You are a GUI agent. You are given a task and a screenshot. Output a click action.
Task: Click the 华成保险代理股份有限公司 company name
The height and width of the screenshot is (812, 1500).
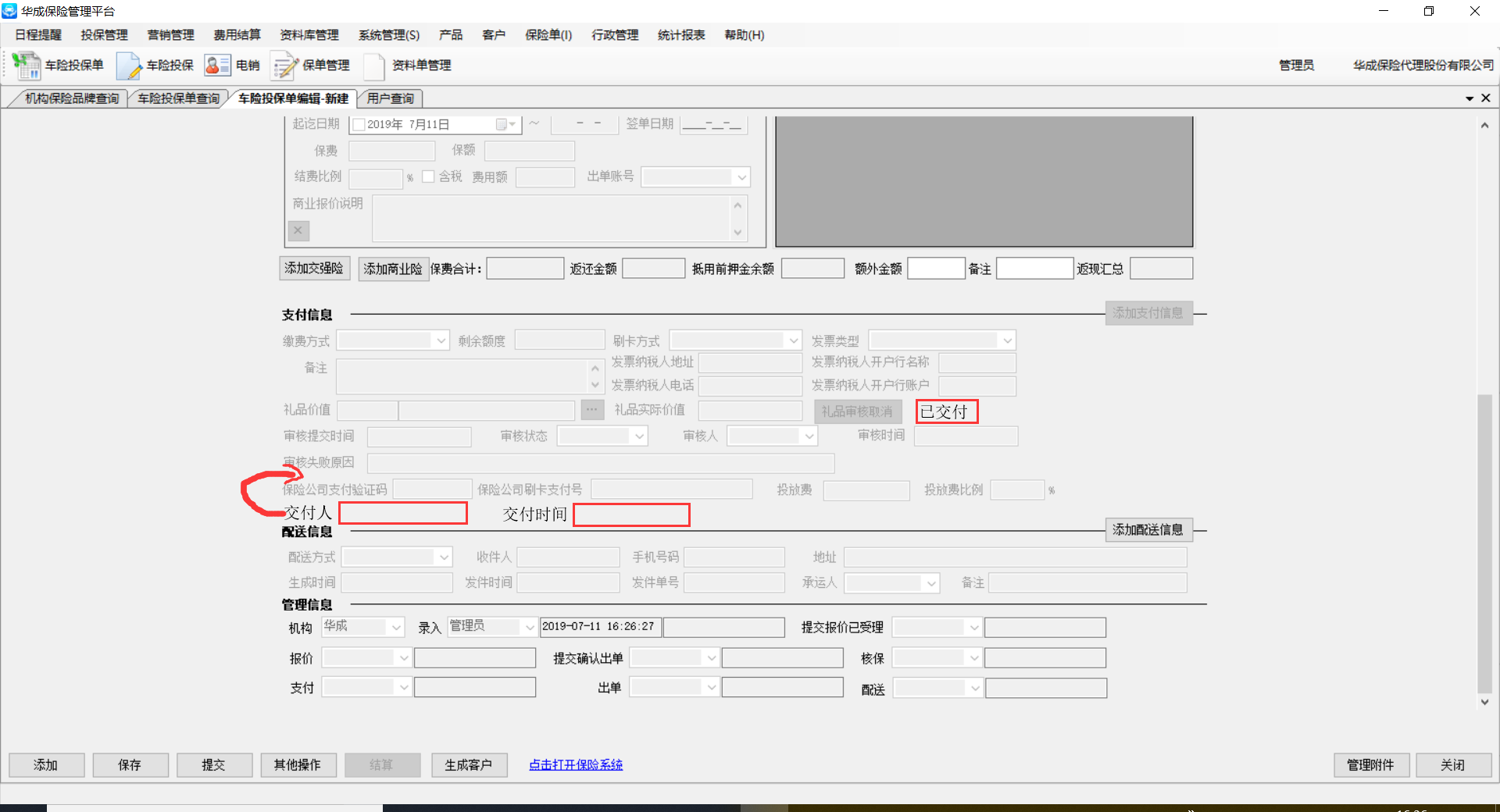pyautogui.click(x=1423, y=66)
